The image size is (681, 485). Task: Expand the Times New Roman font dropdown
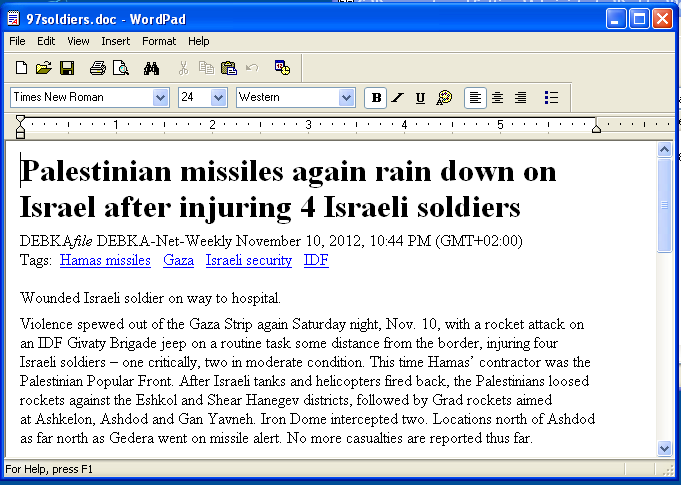[x=160, y=98]
